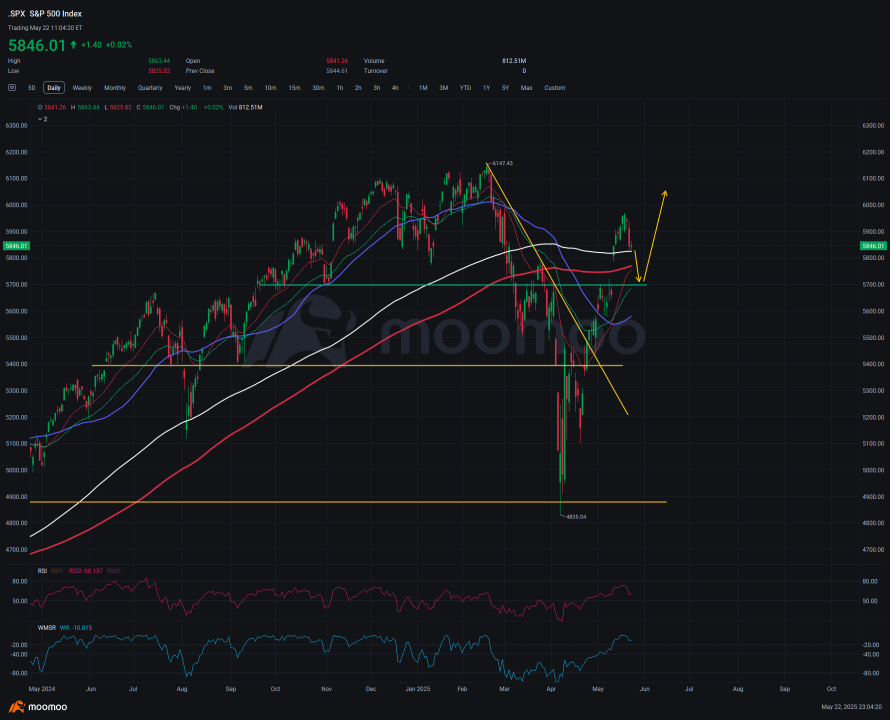Click the WMSR indicator label
Screen dimensions: 890x720
tap(47, 627)
